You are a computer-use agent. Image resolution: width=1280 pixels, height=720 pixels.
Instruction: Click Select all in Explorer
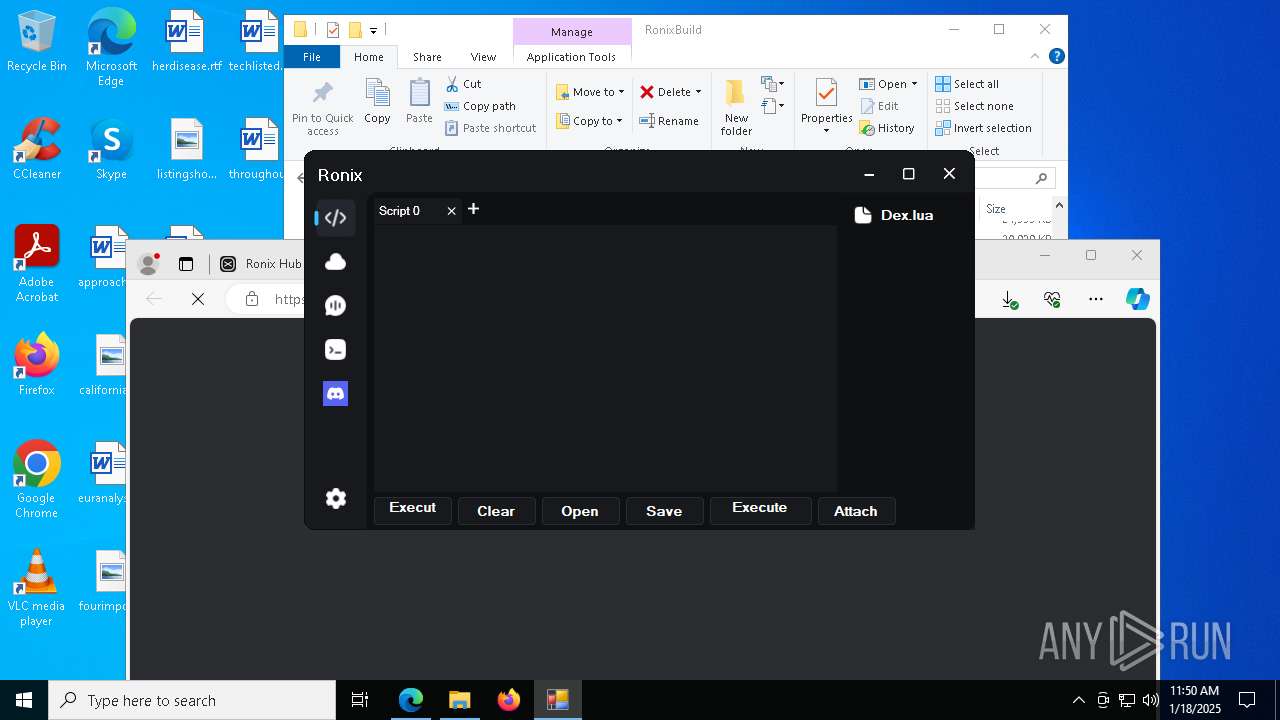pos(967,84)
